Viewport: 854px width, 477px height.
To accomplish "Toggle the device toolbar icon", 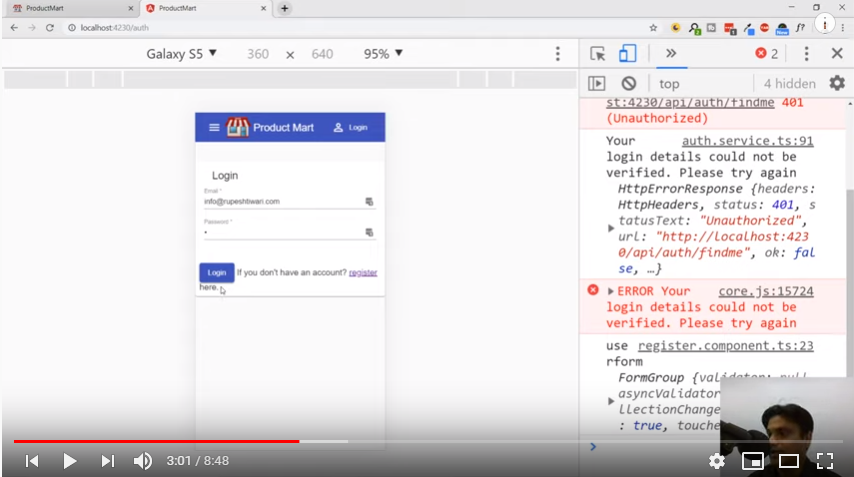I will coord(627,54).
